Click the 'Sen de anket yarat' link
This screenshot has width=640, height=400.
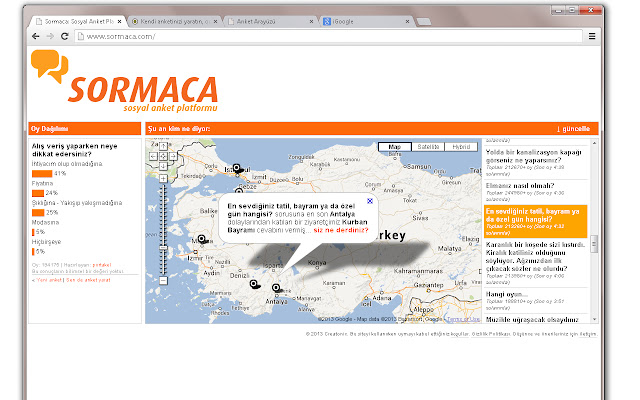tap(88, 280)
